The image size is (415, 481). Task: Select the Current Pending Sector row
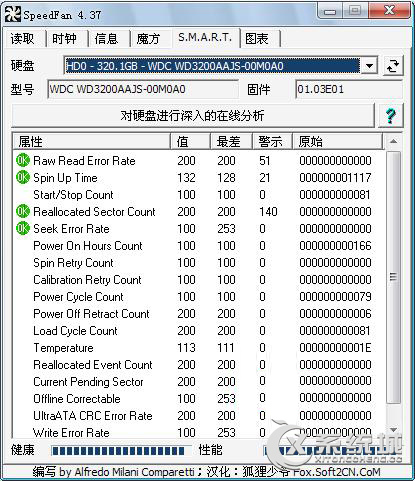click(199, 382)
